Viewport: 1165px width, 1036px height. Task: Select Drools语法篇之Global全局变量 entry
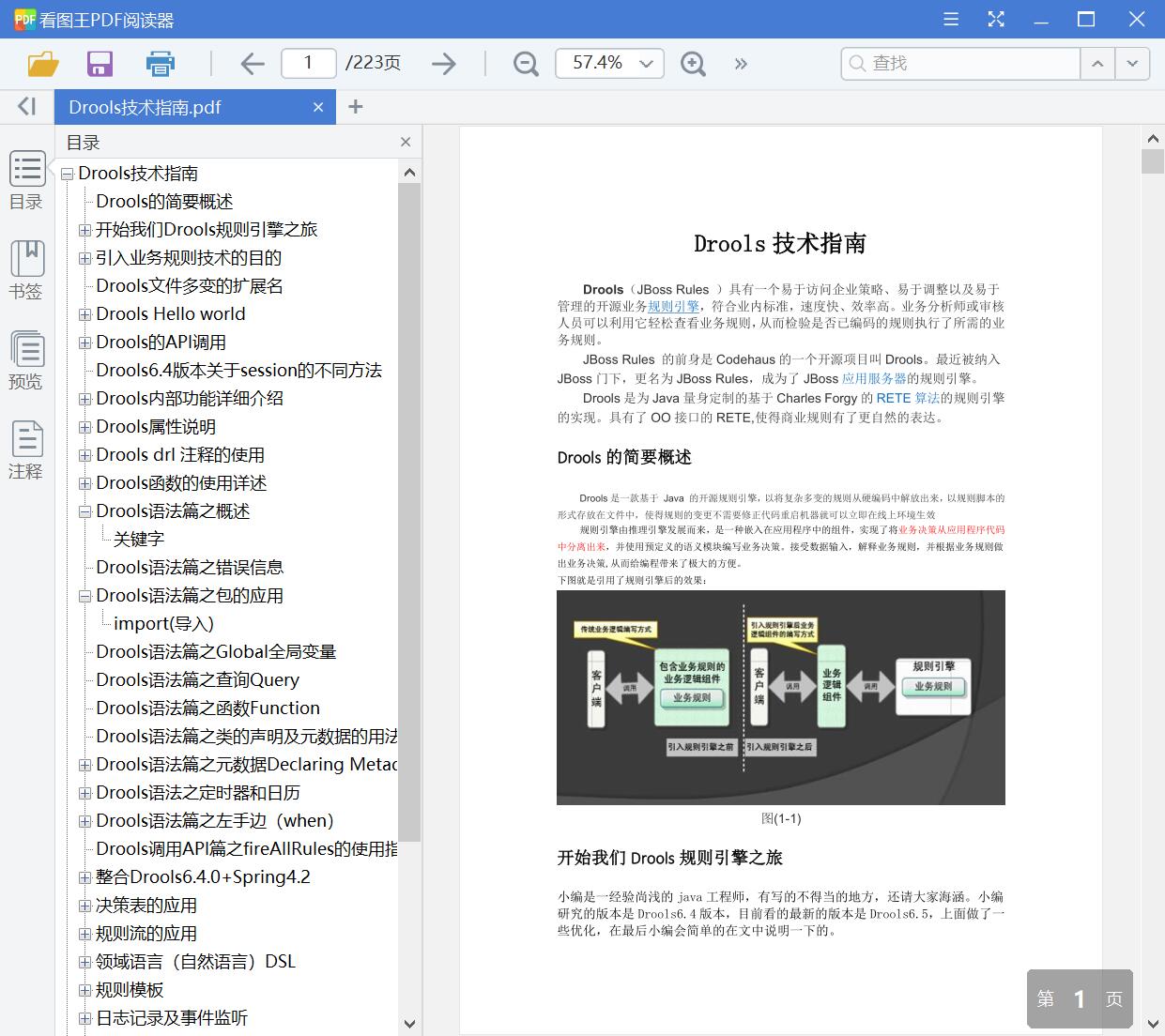(x=216, y=651)
